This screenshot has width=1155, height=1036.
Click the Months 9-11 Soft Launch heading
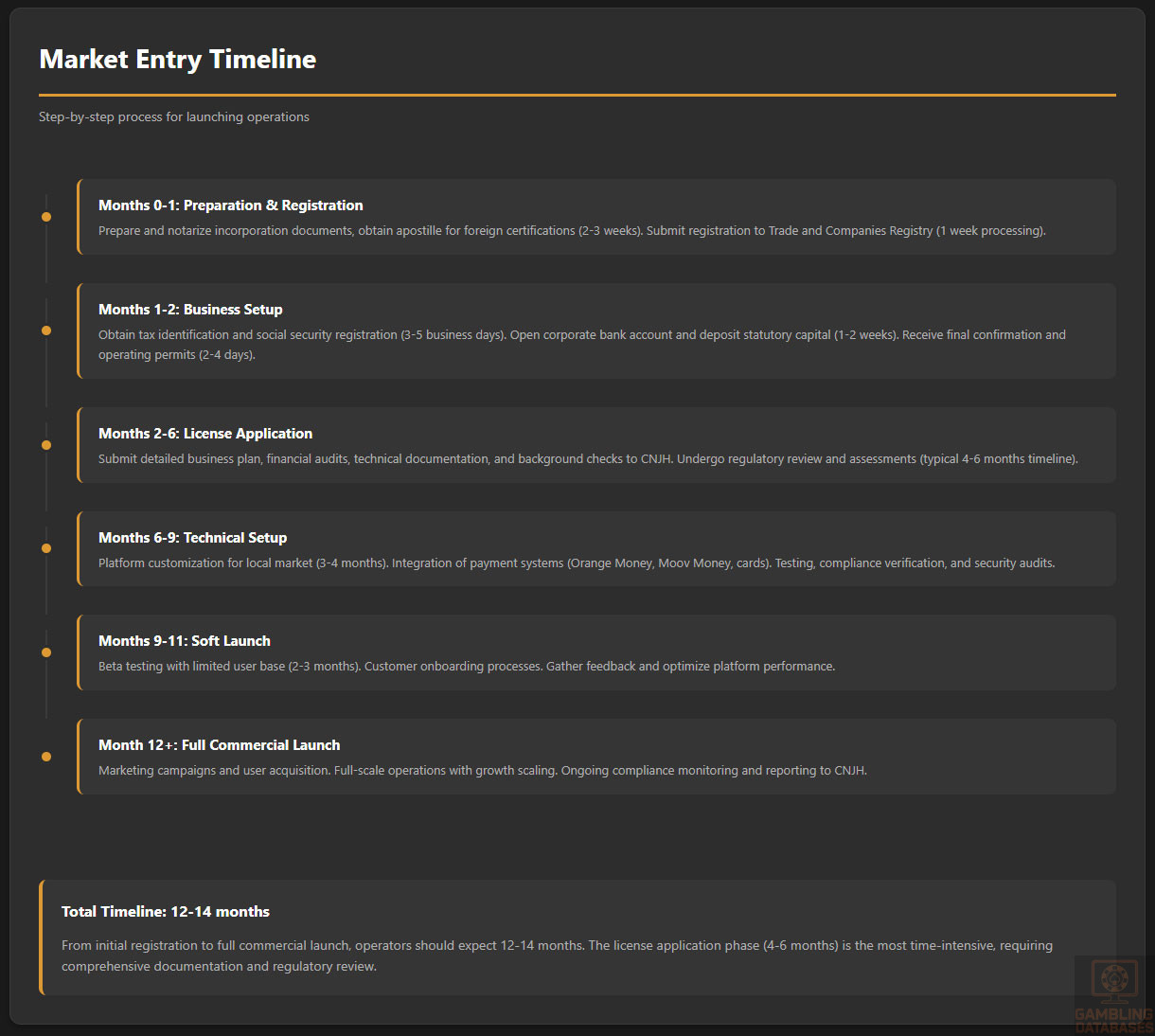click(185, 641)
